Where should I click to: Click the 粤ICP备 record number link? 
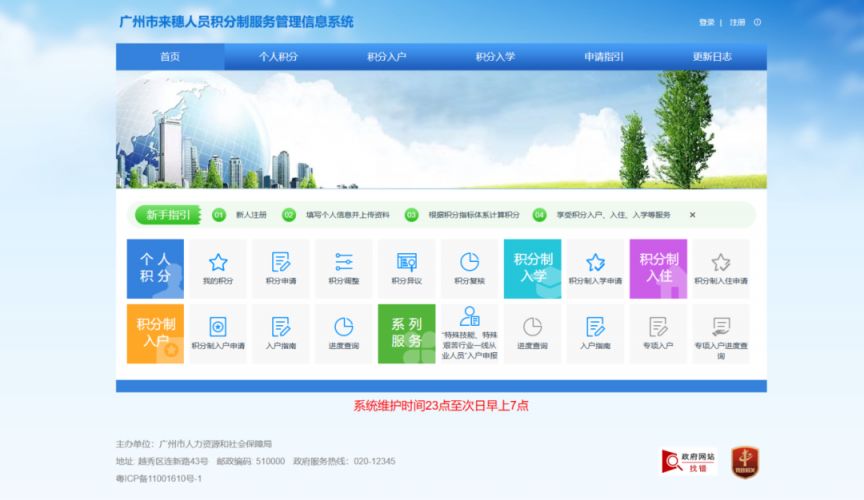159,478
